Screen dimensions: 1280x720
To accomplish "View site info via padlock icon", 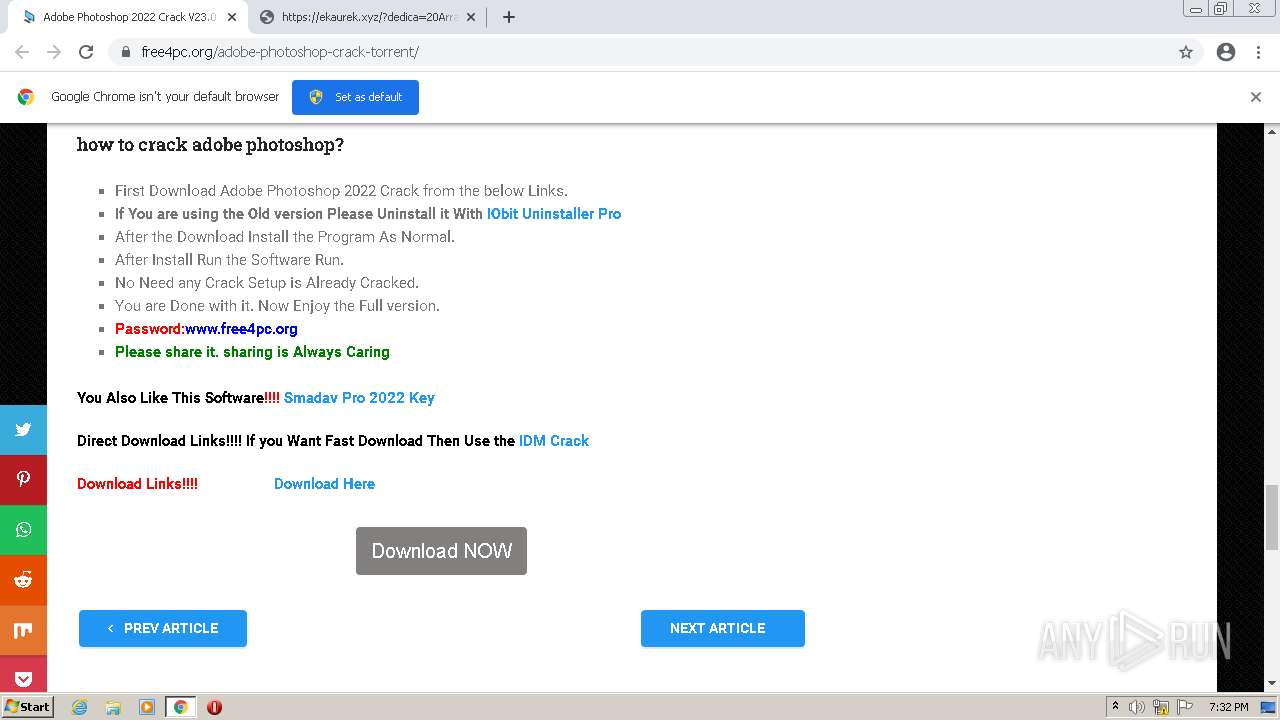I will [x=125, y=52].
